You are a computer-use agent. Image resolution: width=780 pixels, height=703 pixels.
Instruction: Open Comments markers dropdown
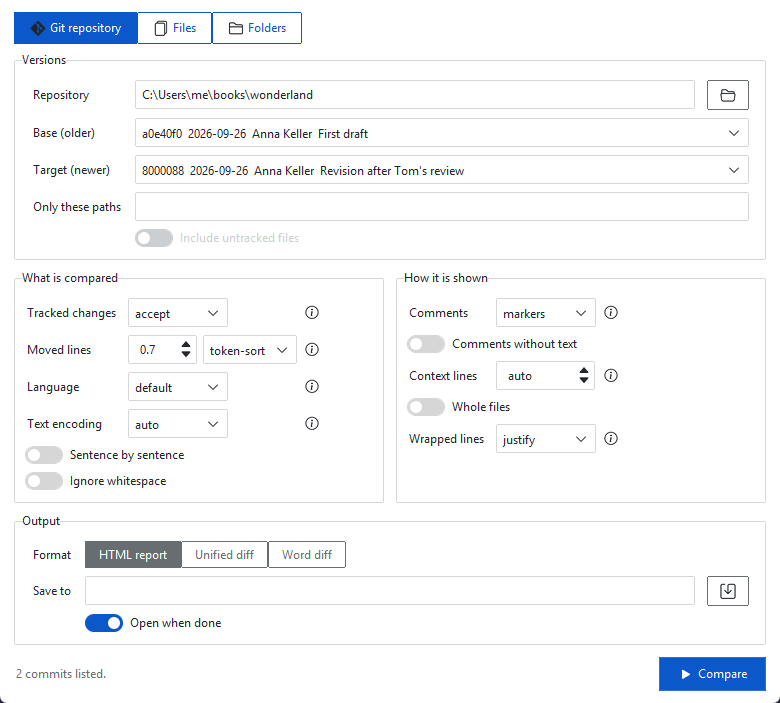point(546,312)
